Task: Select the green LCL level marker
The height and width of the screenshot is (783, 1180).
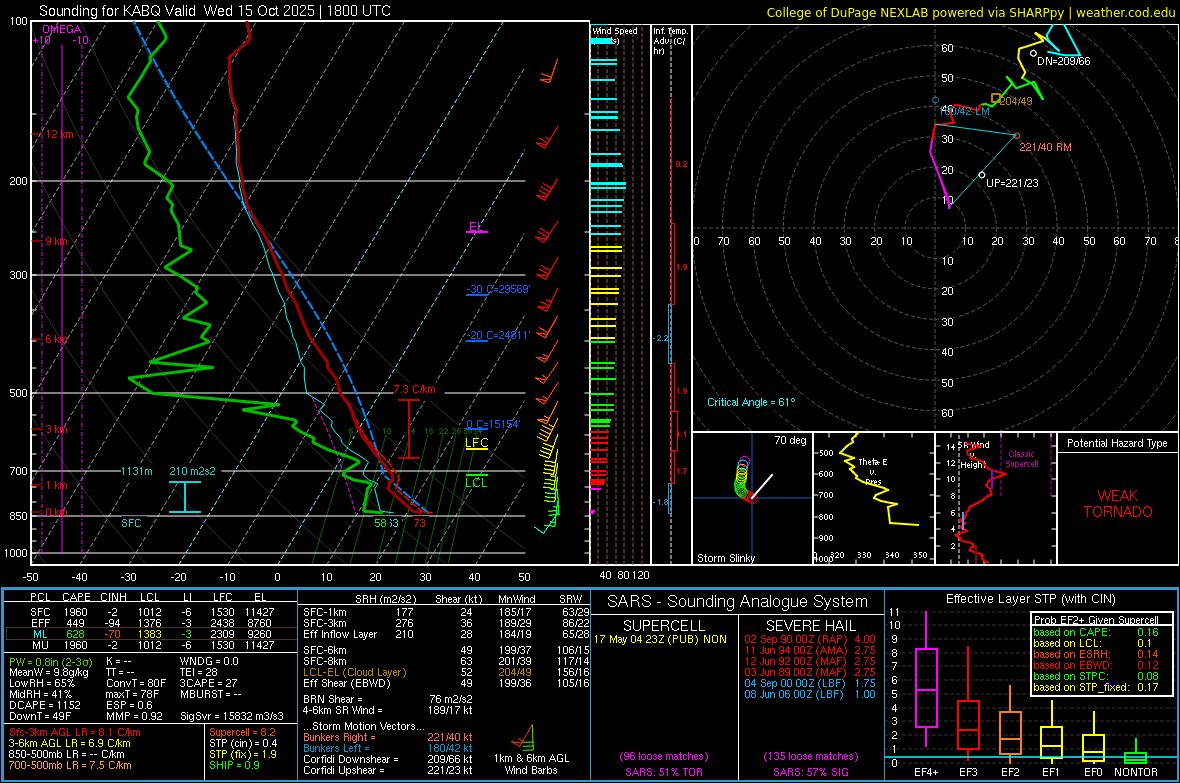Action: (476, 482)
